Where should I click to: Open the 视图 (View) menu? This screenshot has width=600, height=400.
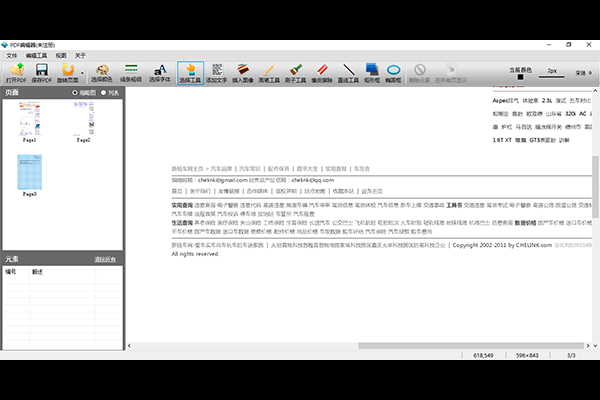click(x=61, y=56)
